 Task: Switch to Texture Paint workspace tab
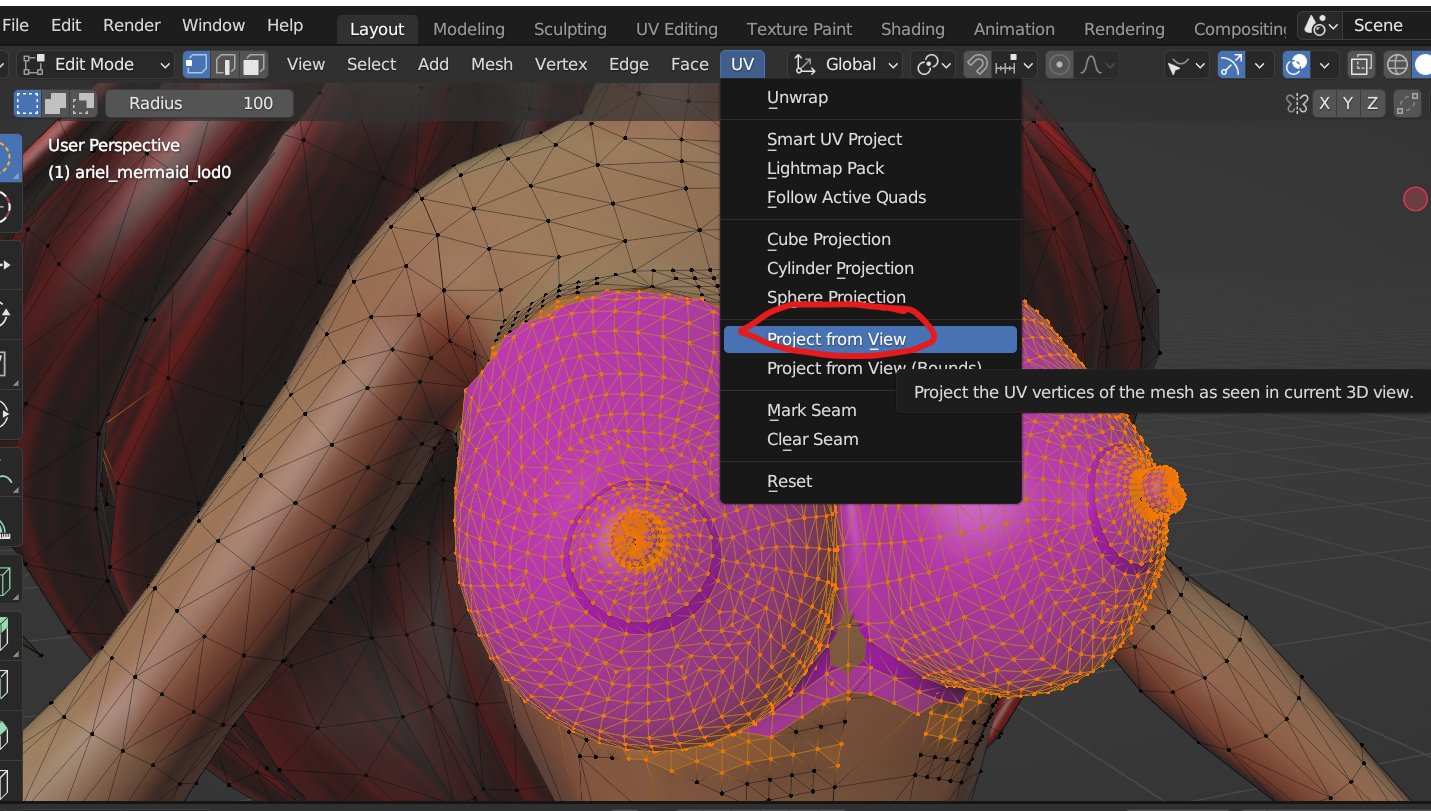[800, 29]
